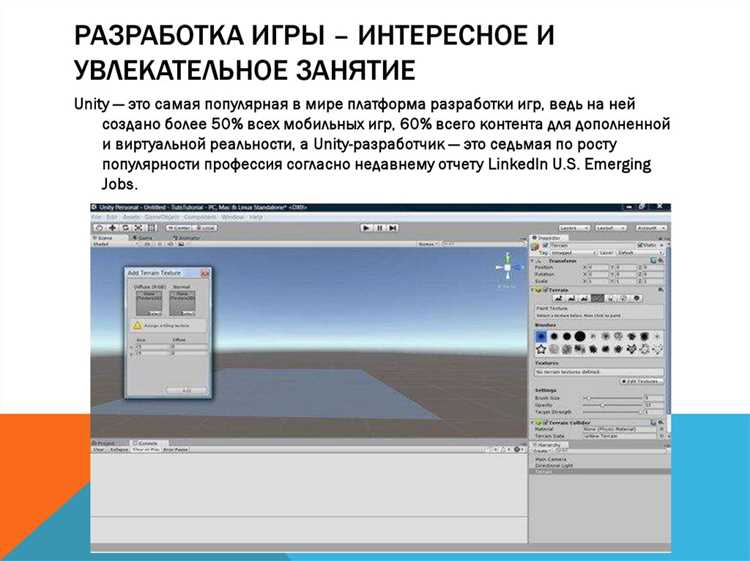Screen dimensions: 750x561
Task: Collapse the Transform component
Action: point(532,261)
